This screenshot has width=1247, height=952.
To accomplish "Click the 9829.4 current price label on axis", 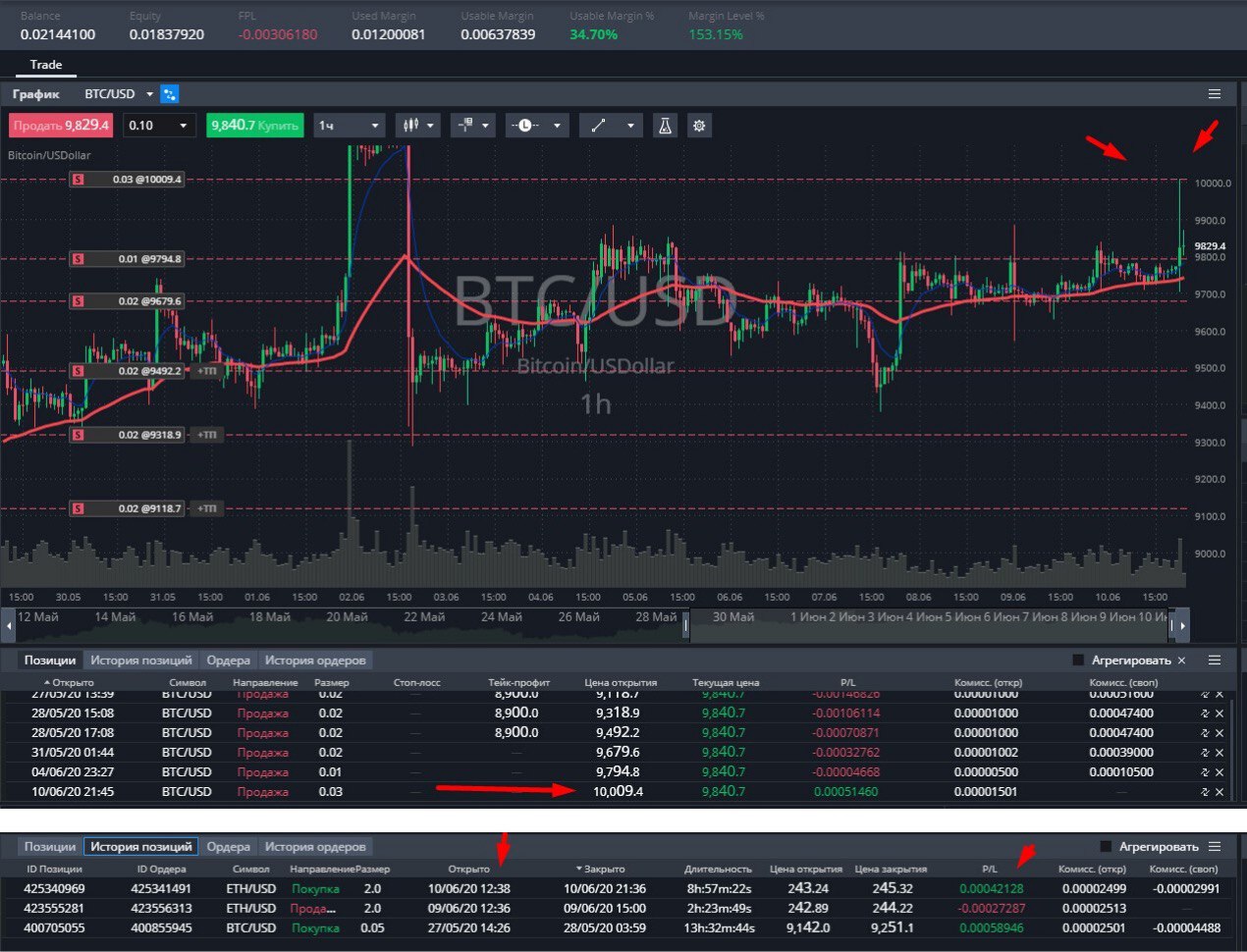I will (x=1210, y=246).
